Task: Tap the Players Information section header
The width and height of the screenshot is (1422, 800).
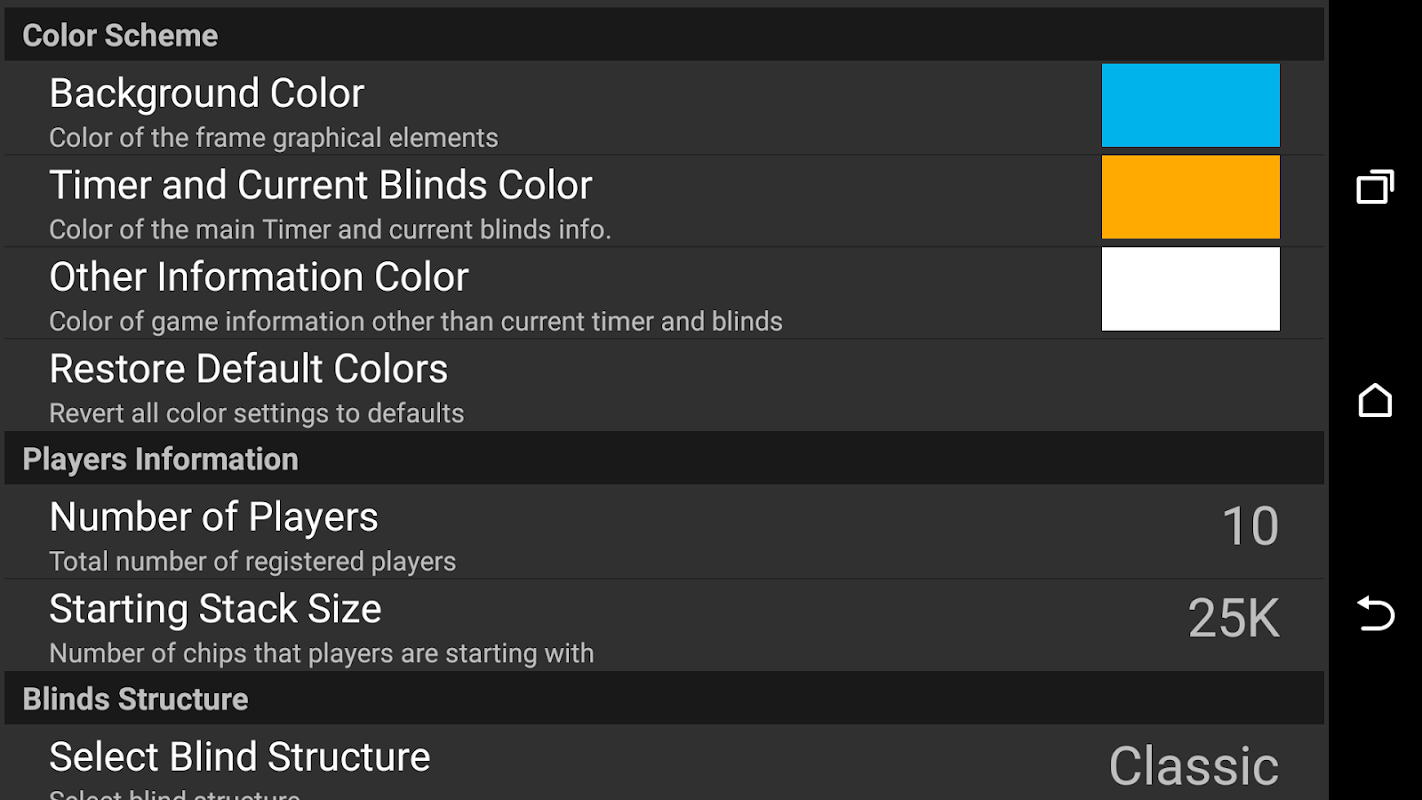Action: pos(160,459)
